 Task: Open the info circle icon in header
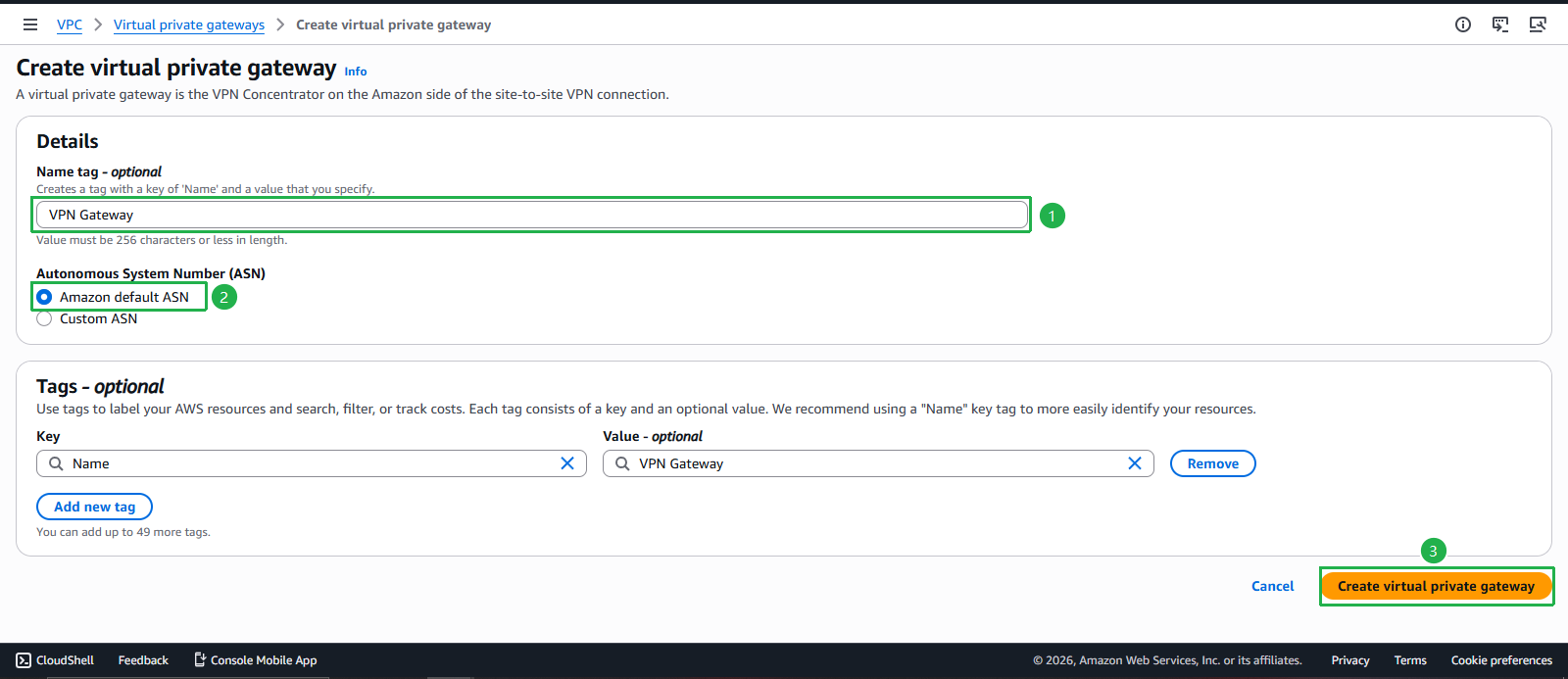[1463, 24]
